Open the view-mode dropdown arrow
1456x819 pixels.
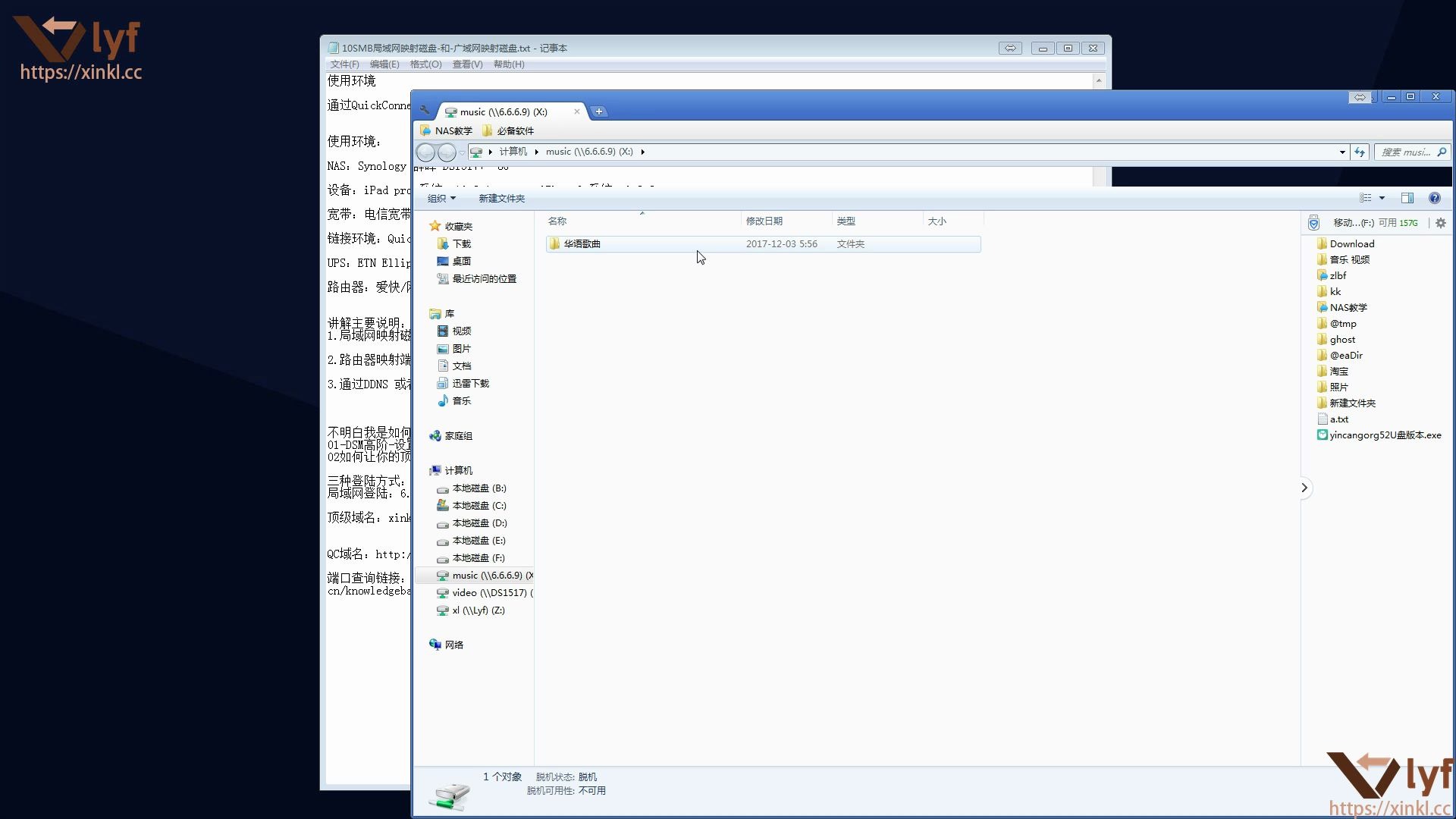[1382, 198]
